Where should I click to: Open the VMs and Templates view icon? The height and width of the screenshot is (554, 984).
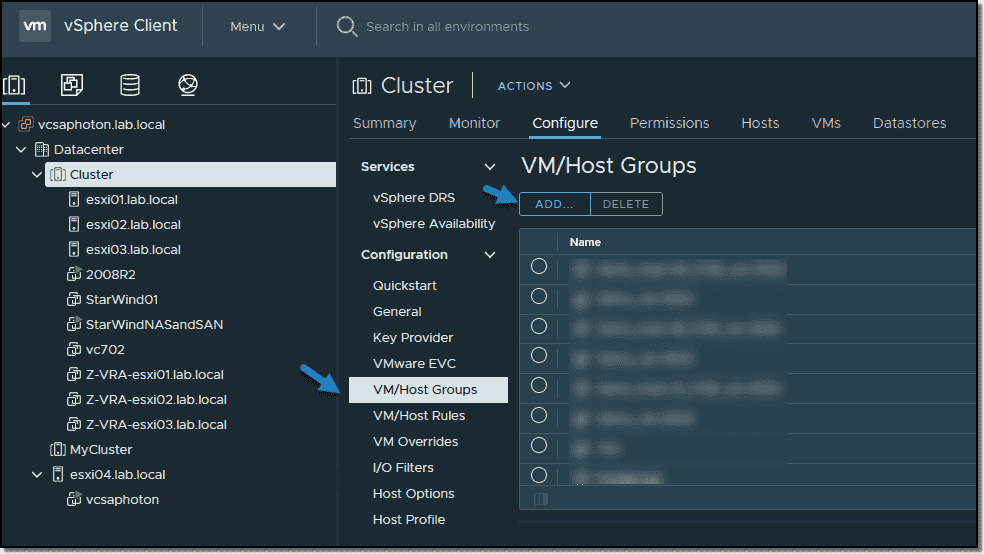click(x=72, y=85)
